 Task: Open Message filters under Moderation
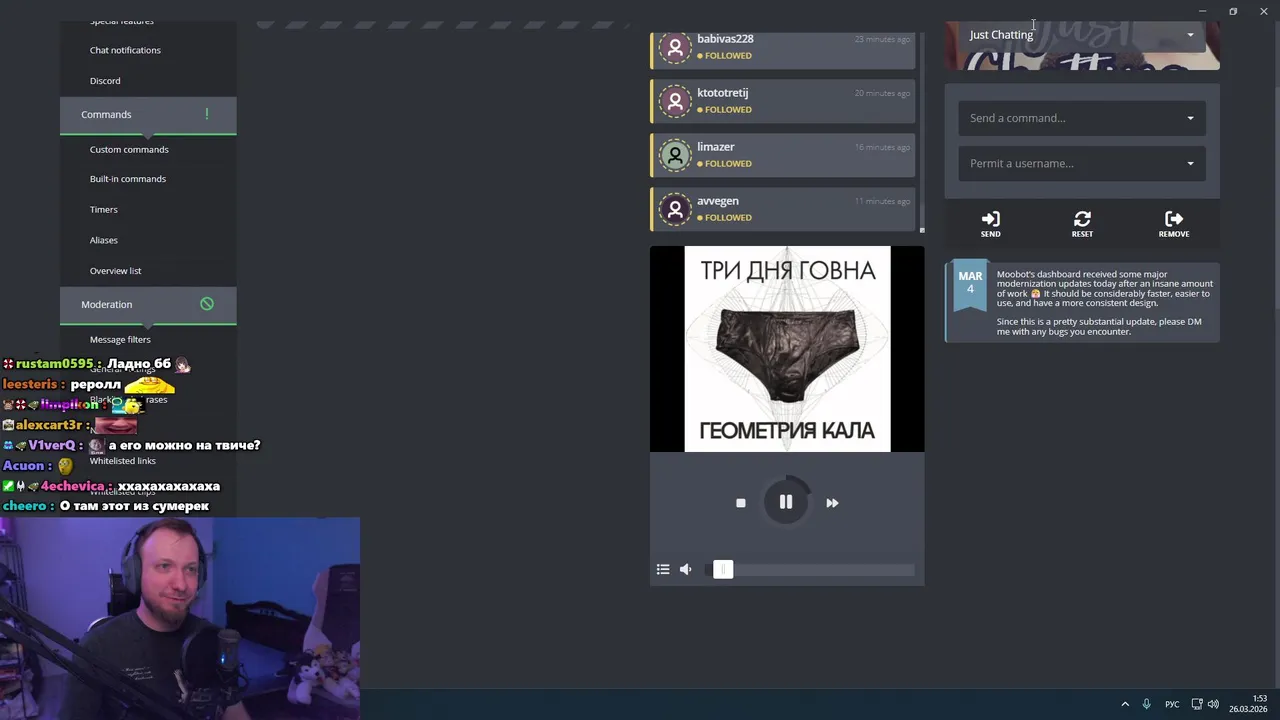point(120,340)
